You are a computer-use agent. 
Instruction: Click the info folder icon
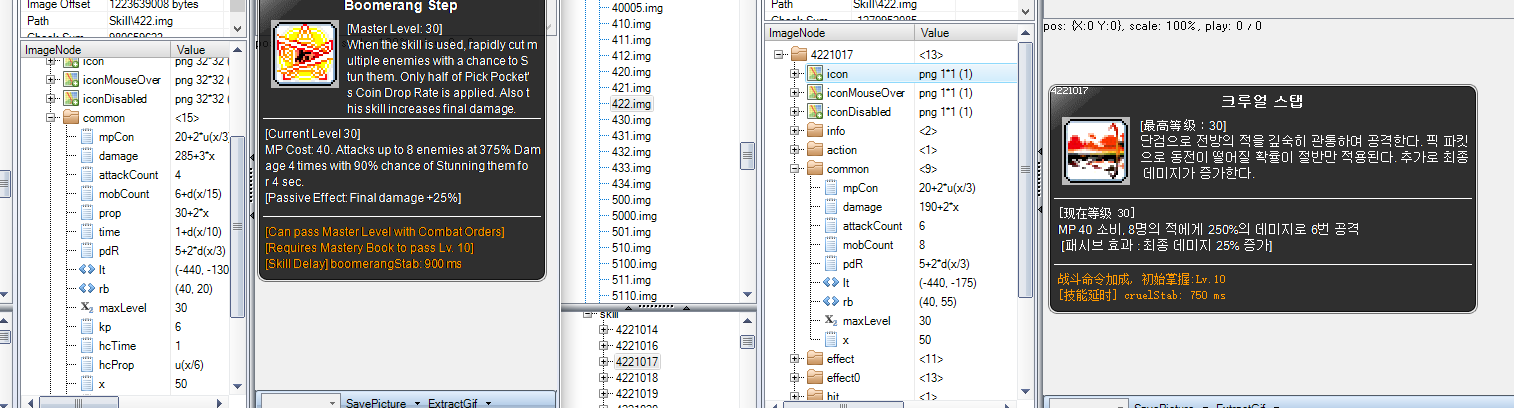(x=815, y=131)
